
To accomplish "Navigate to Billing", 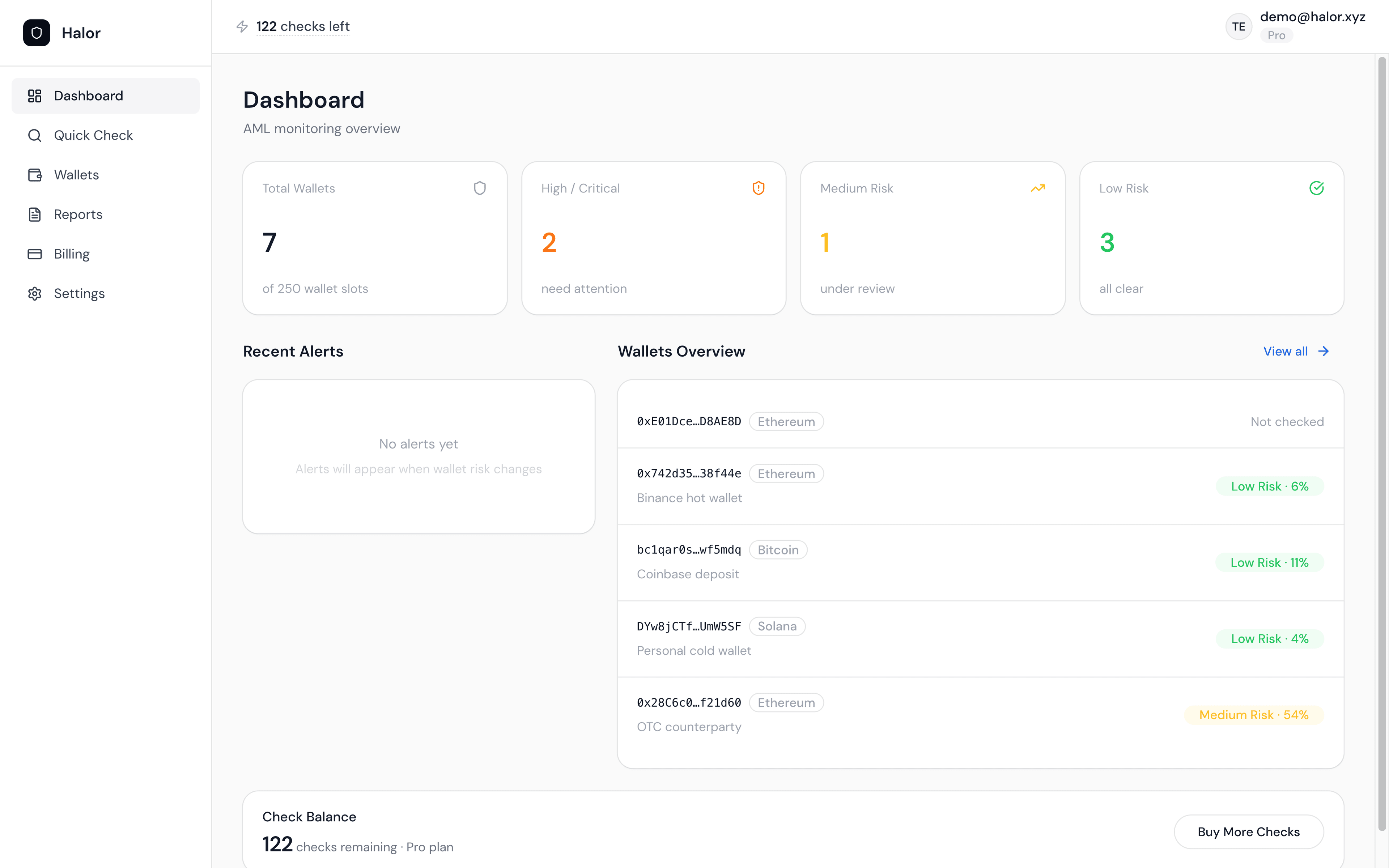I will [106, 254].
